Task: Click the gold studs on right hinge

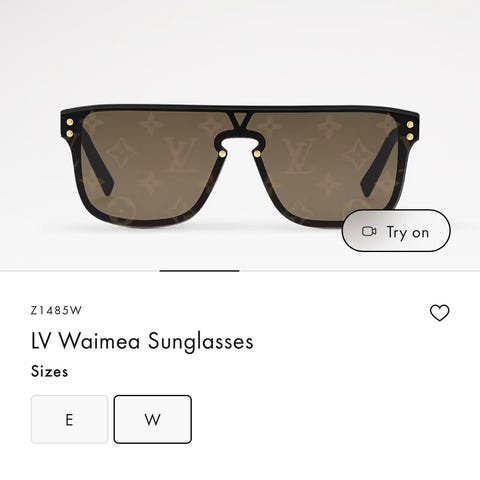Action: click(x=410, y=130)
